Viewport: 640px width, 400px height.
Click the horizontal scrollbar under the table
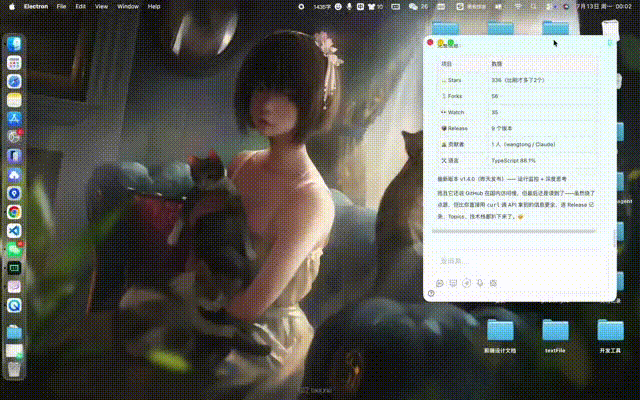point(513,231)
